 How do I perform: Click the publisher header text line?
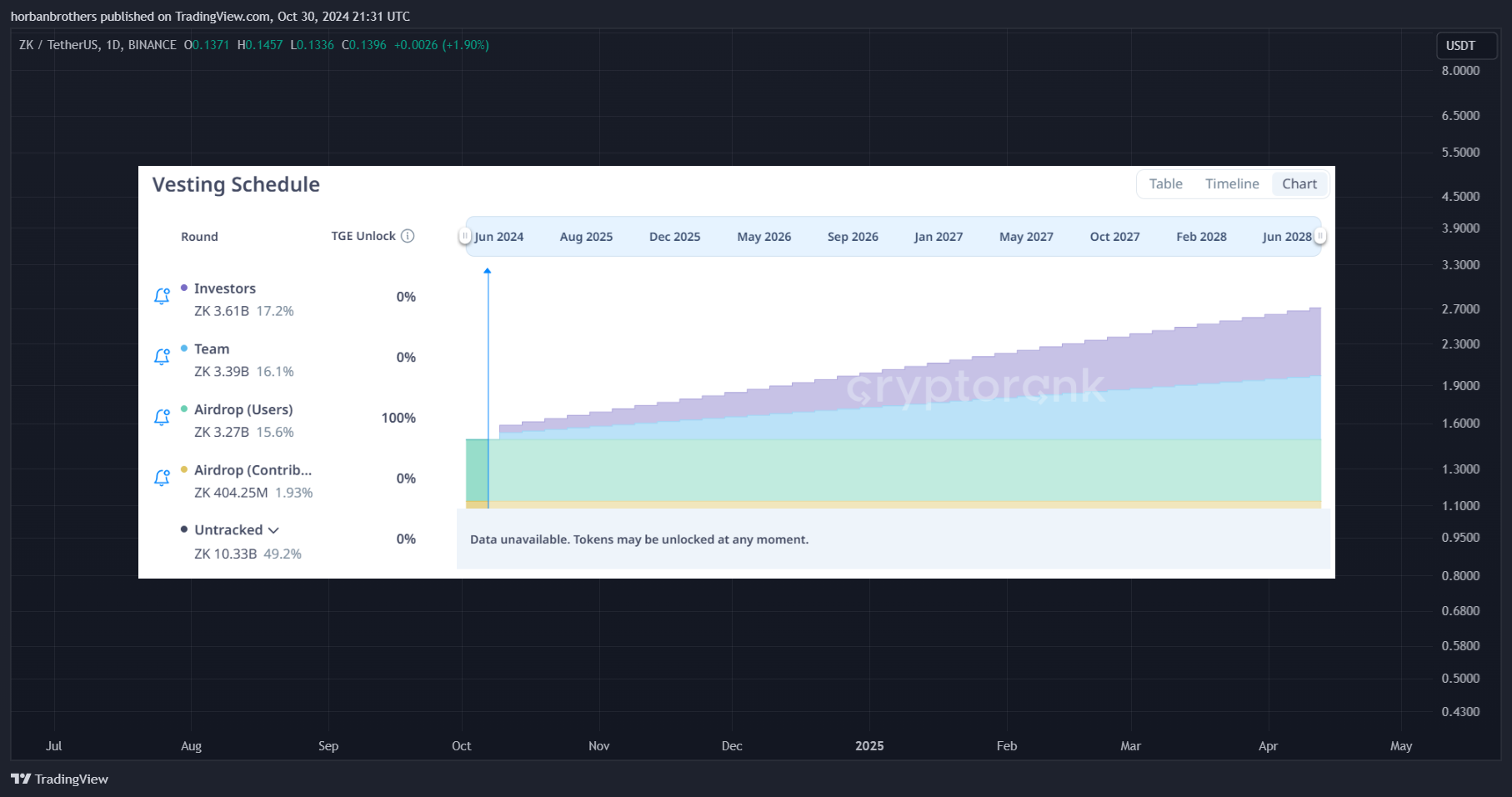pos(210,17)
